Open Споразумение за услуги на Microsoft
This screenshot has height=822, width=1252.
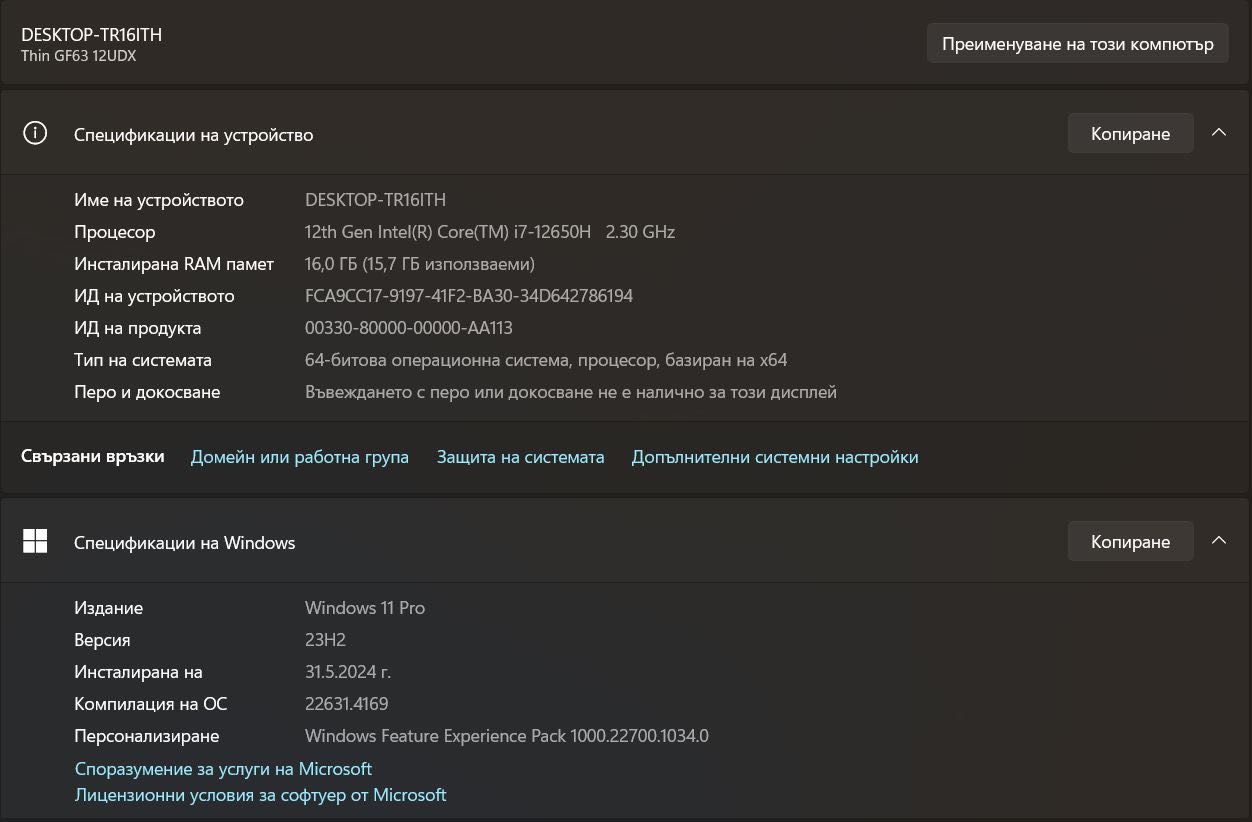coord(223,769)
